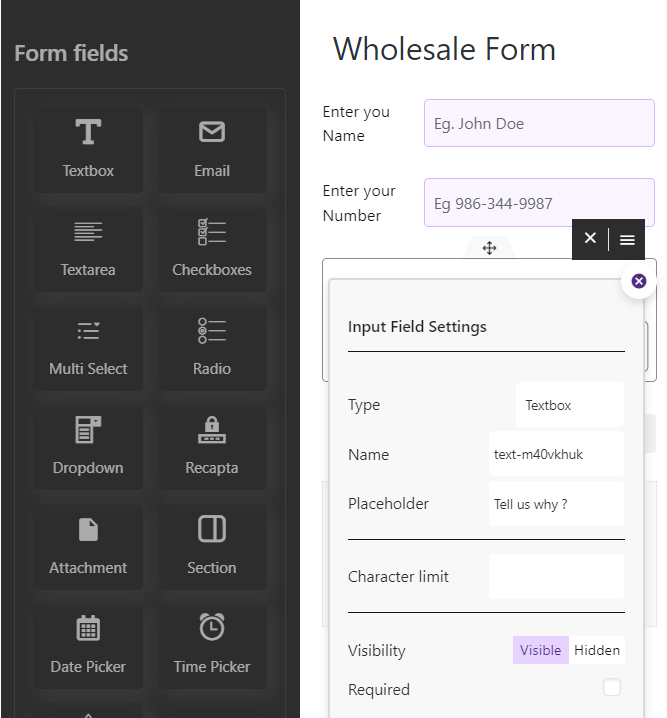
Task: Close the Input Field Settings panel
Action: (x=639, y=281)
